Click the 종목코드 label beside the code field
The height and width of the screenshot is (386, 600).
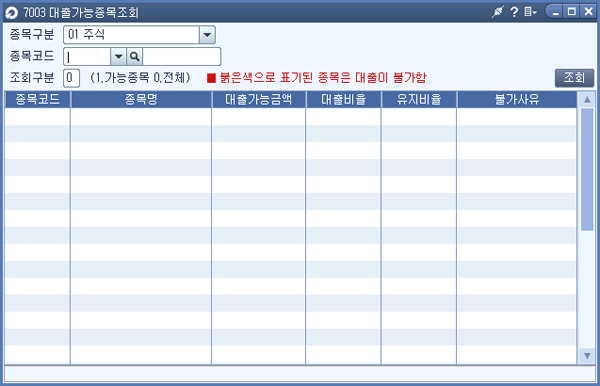[32, 56]
